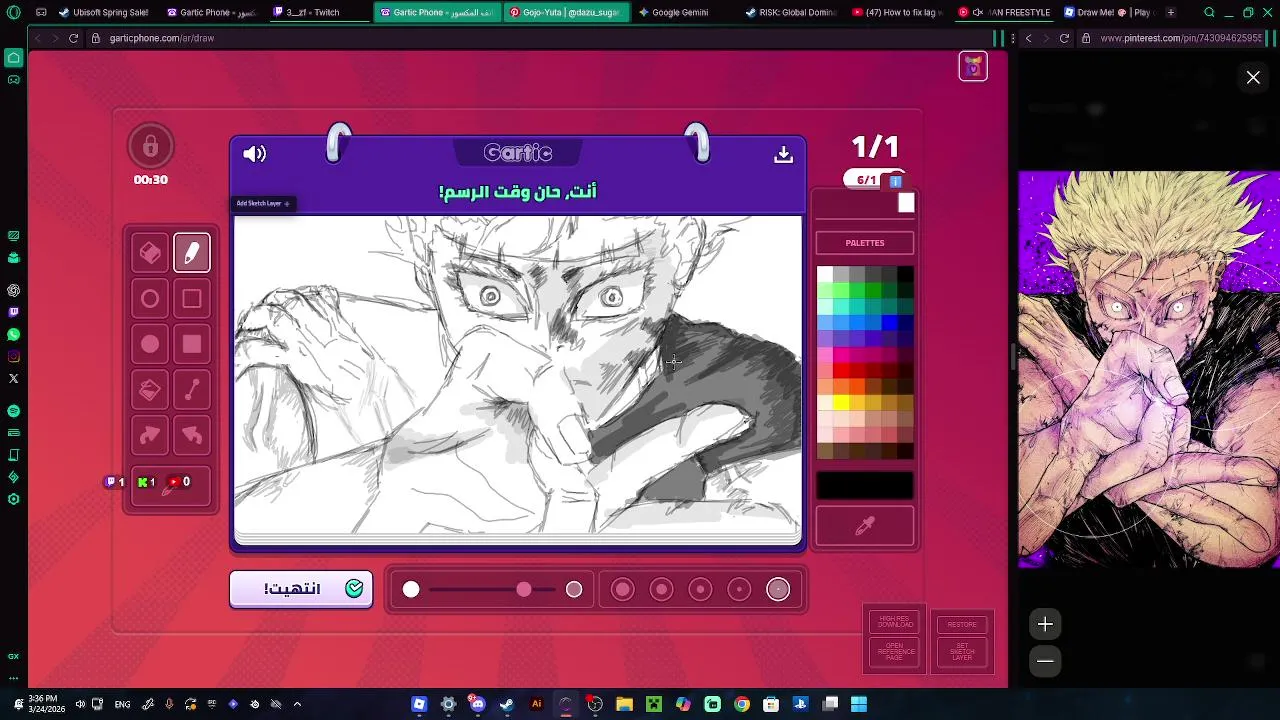Pick the pure blue color swatch
The width and height of the screenshot is (1280, 720).
[889, 323]
